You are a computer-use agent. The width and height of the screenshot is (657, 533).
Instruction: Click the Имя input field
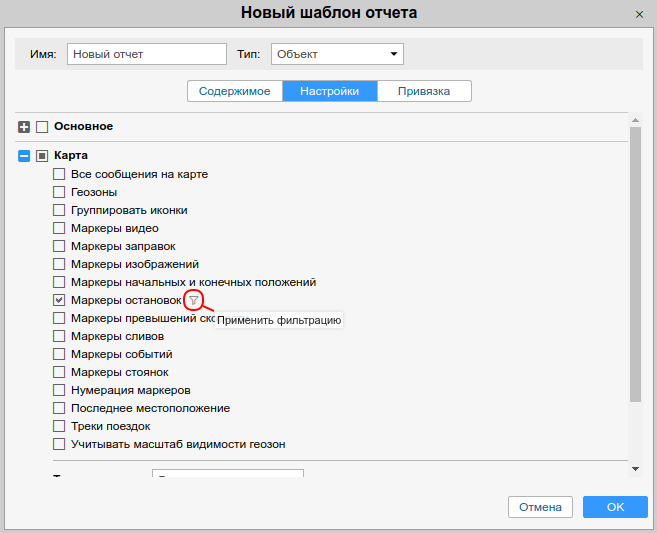[x=147, y=54]
